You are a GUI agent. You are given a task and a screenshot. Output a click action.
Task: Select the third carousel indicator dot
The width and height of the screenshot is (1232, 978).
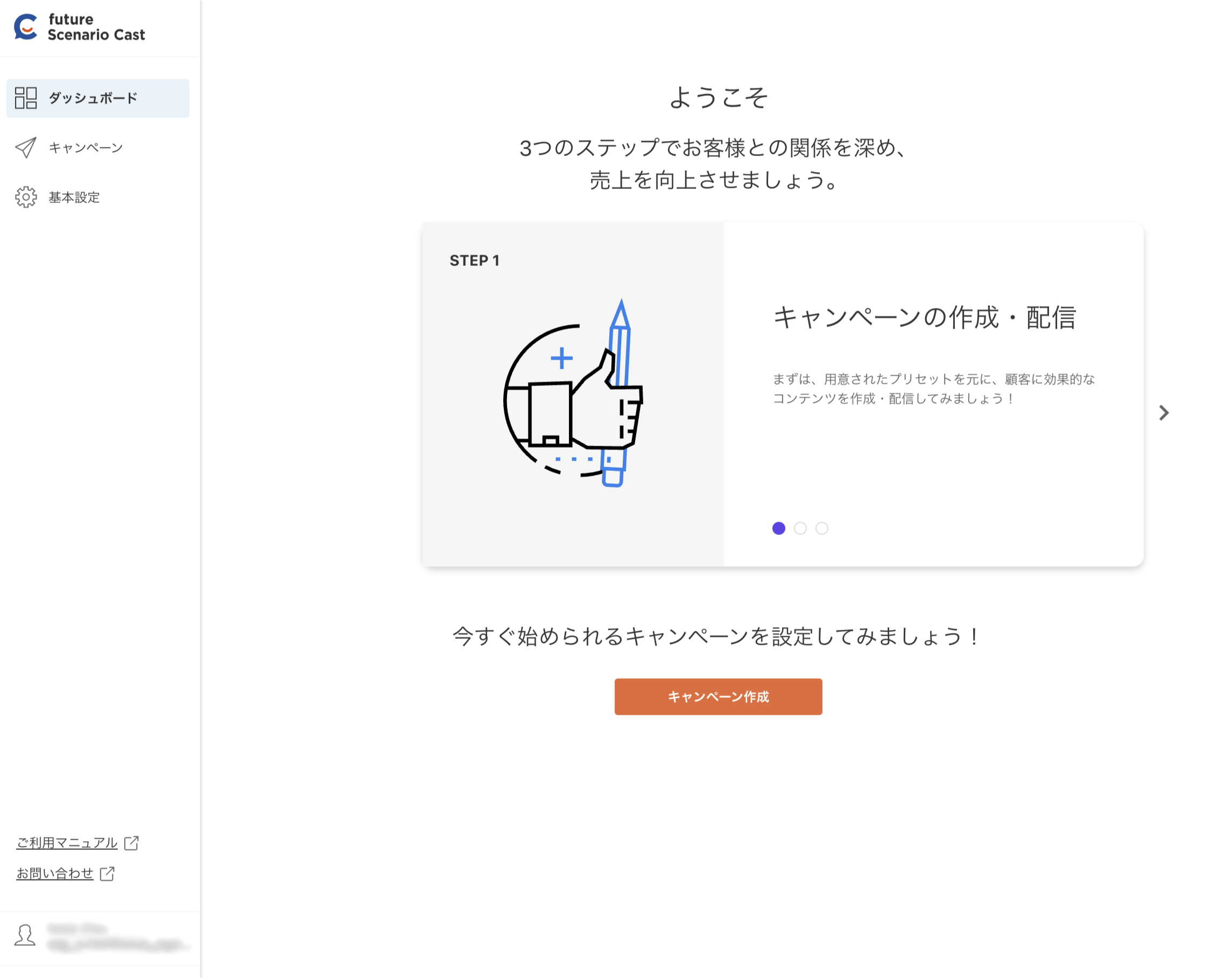coord(821,529)
